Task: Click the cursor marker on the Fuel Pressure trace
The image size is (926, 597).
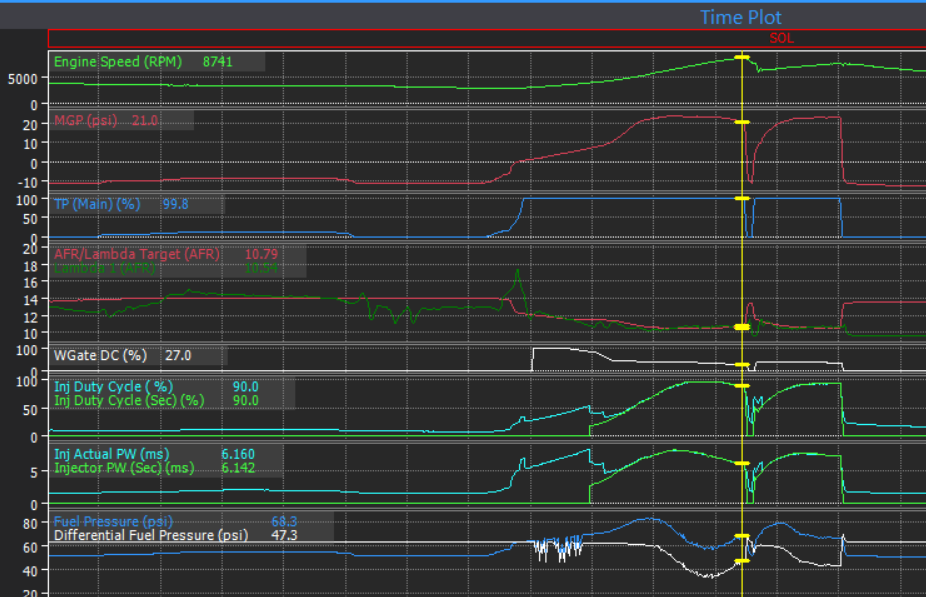Action: tap(742, 536)
